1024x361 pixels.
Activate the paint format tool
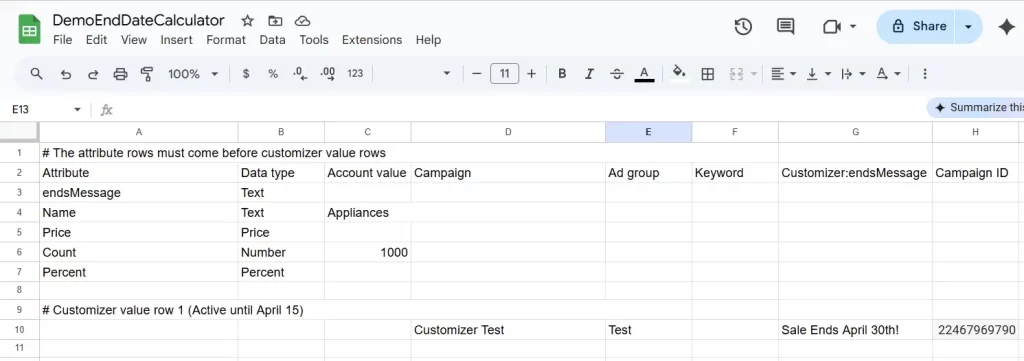(x=148, y=74)
